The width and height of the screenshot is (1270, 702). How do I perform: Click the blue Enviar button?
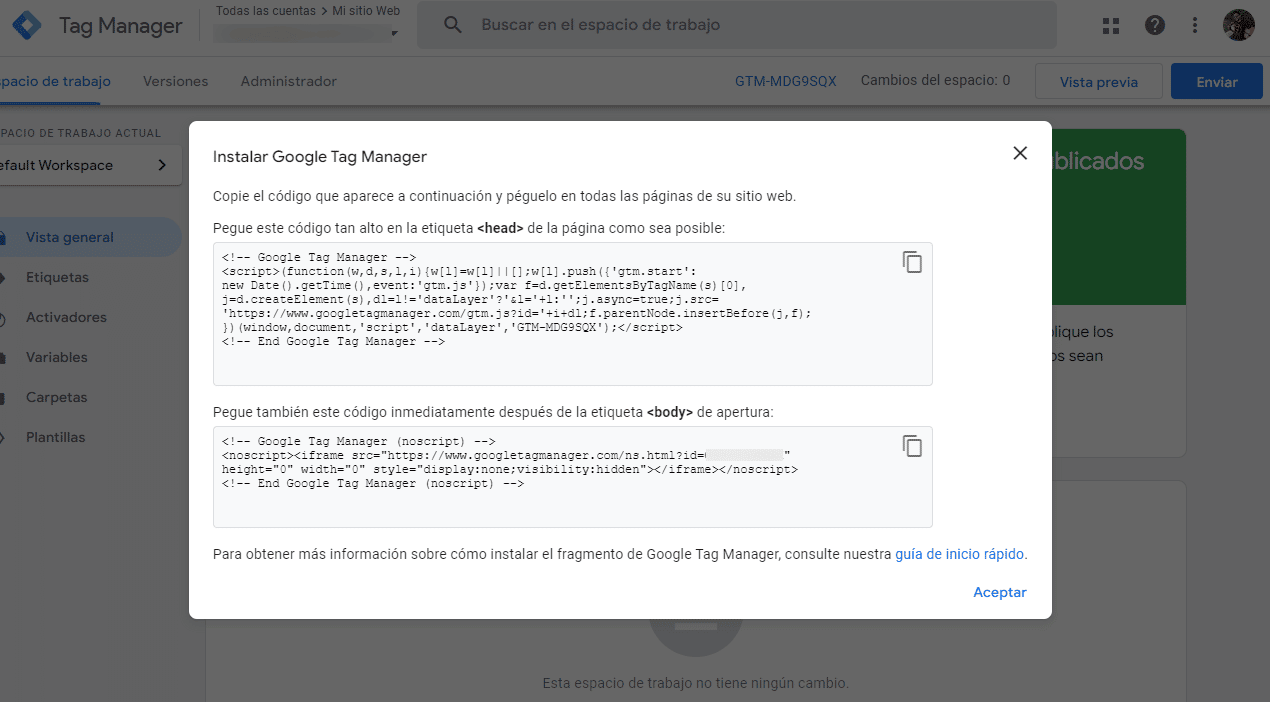point(1217,82)
